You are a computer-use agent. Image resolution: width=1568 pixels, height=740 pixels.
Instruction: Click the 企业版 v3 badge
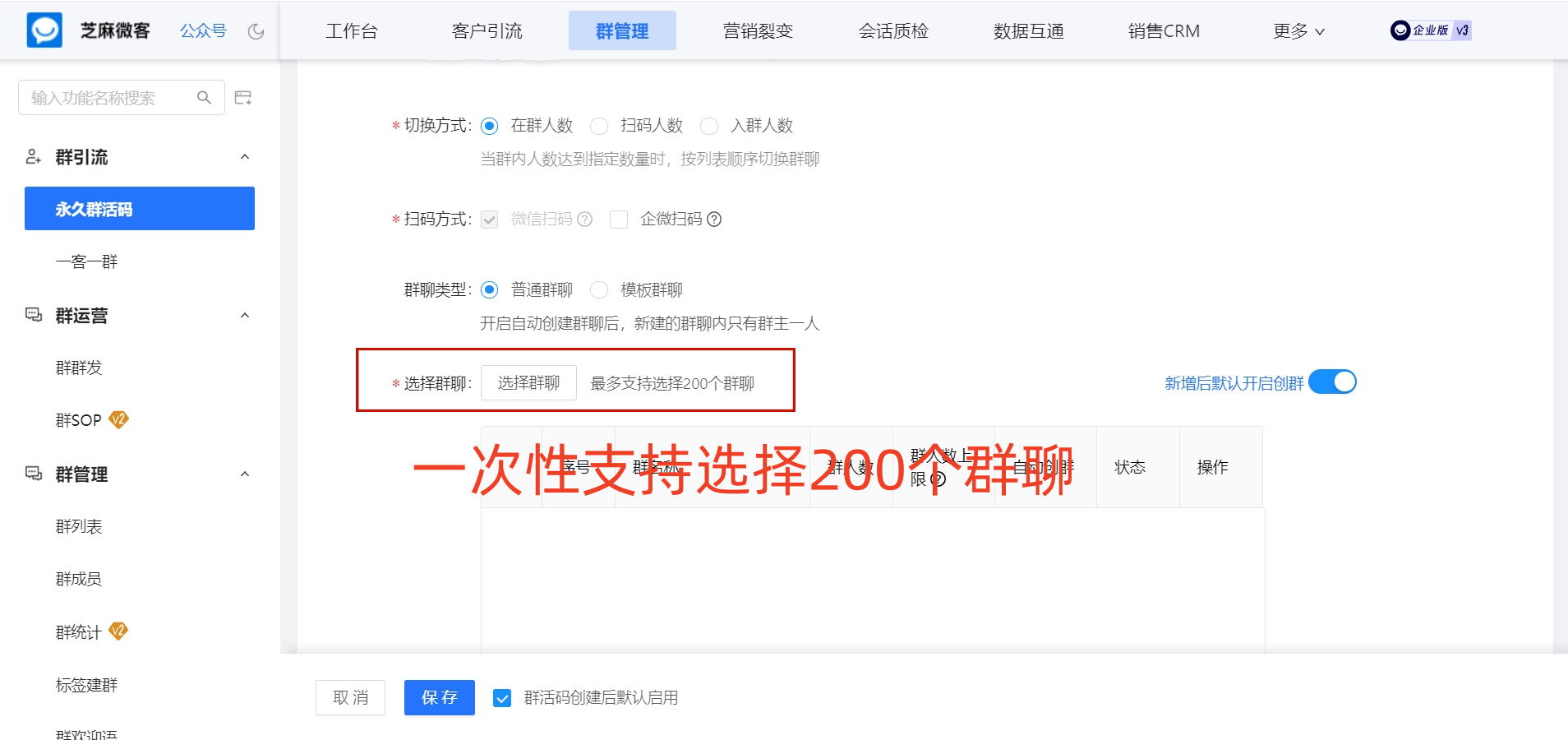click(1431, 30)
